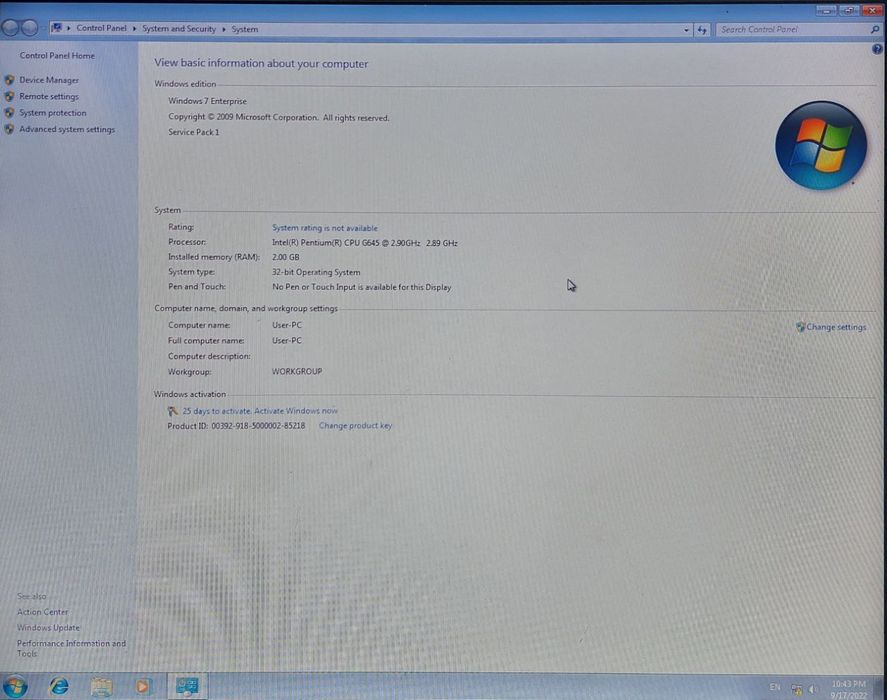The width and height of the screenshot is (887, 700).
Task: Open Remote settings link
Action: (49, 96)
